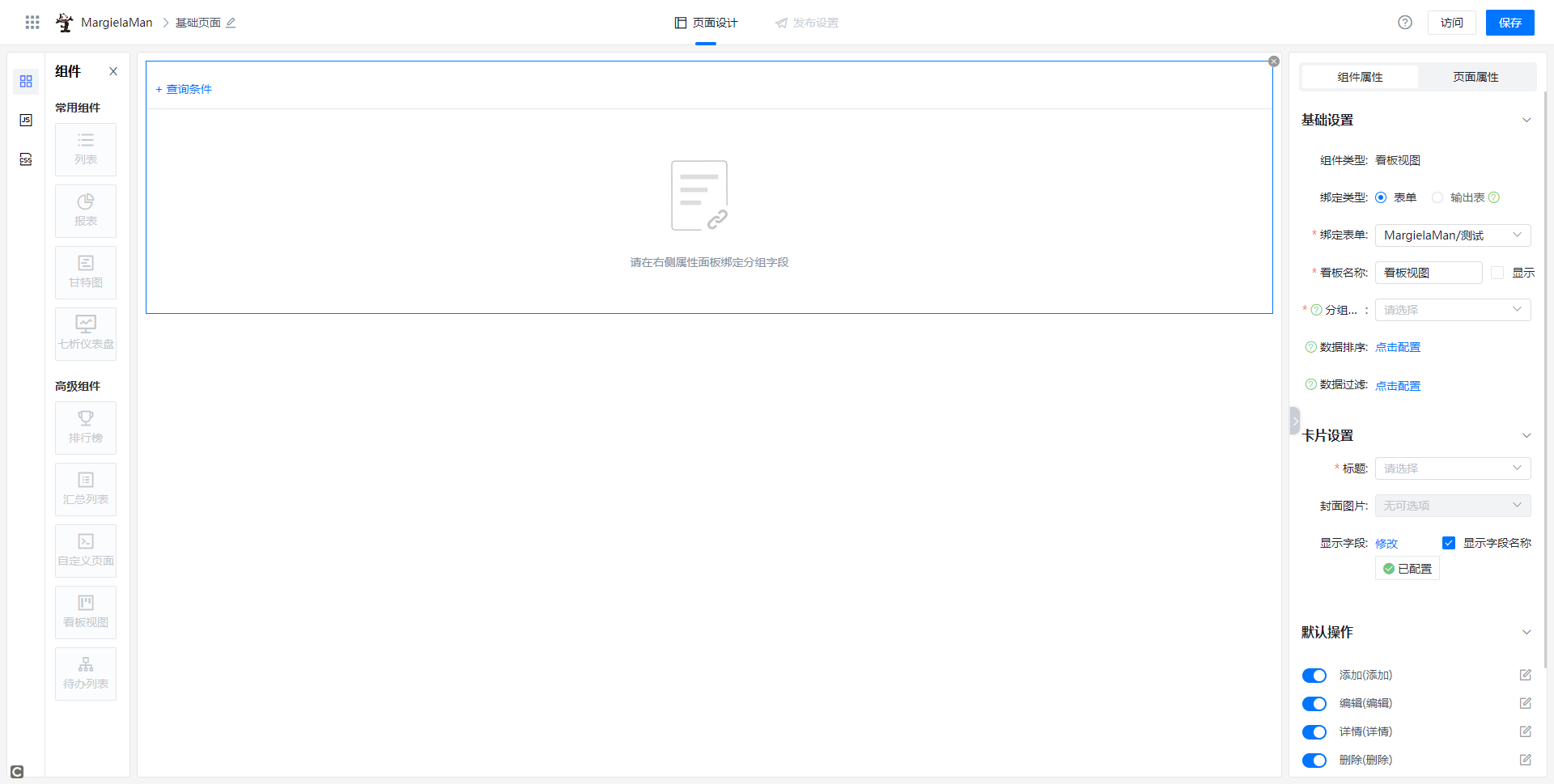
Task: Collapse the 默认操作 section
Action: [x=1526, y=632]
